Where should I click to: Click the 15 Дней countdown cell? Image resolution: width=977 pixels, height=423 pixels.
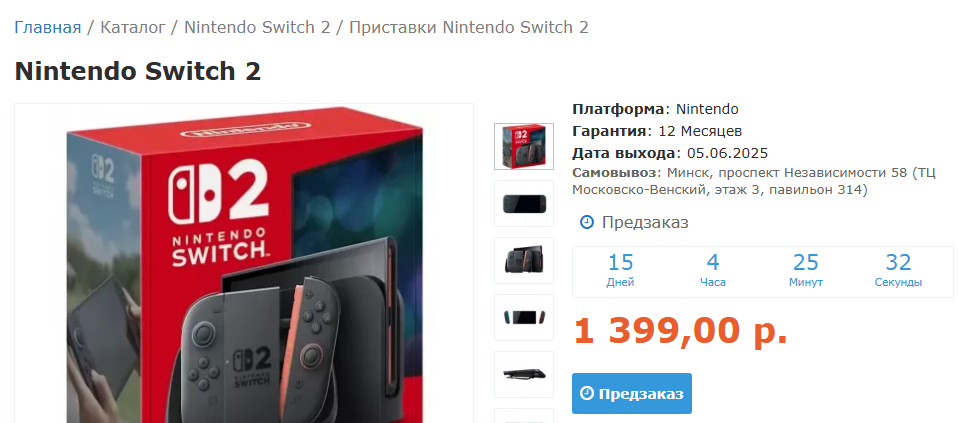coord(620,272)
